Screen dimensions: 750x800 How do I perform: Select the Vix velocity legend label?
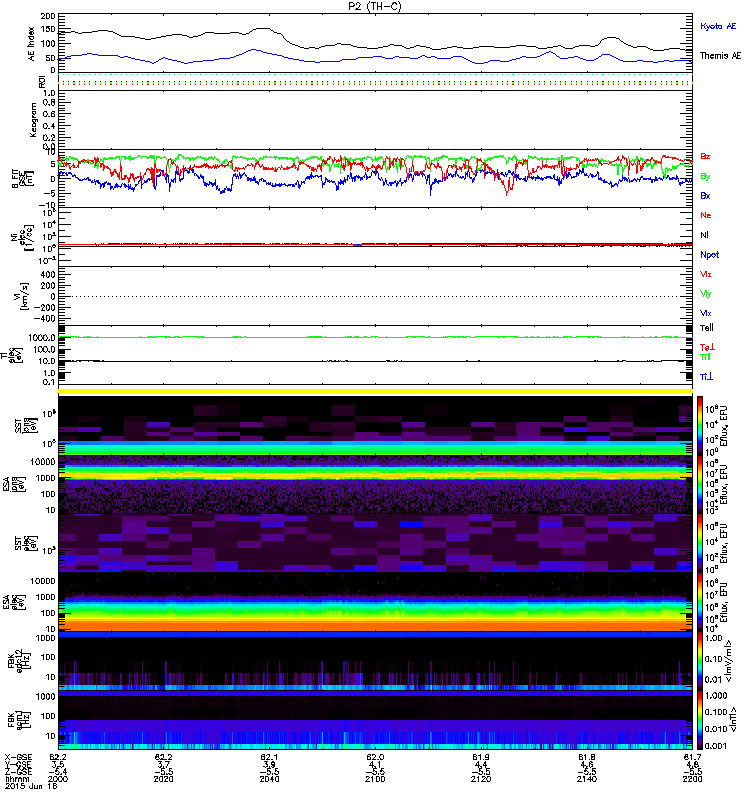705,313
